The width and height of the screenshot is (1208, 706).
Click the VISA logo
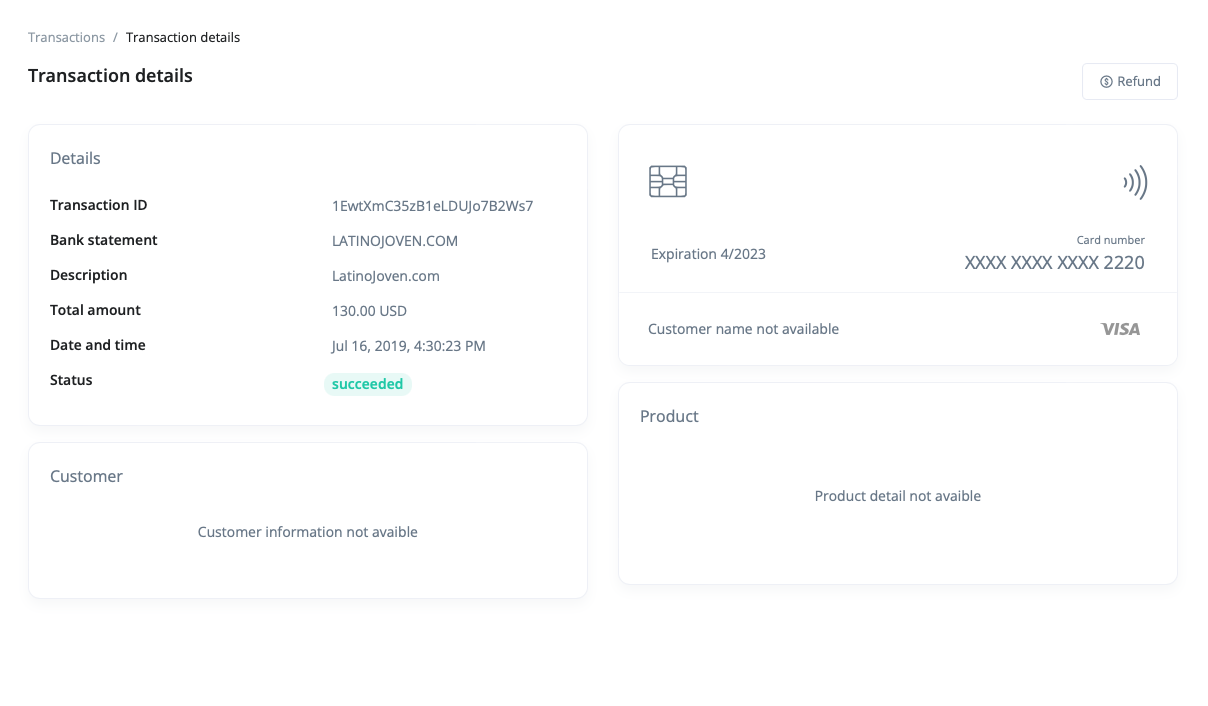tap(1120, 329)
